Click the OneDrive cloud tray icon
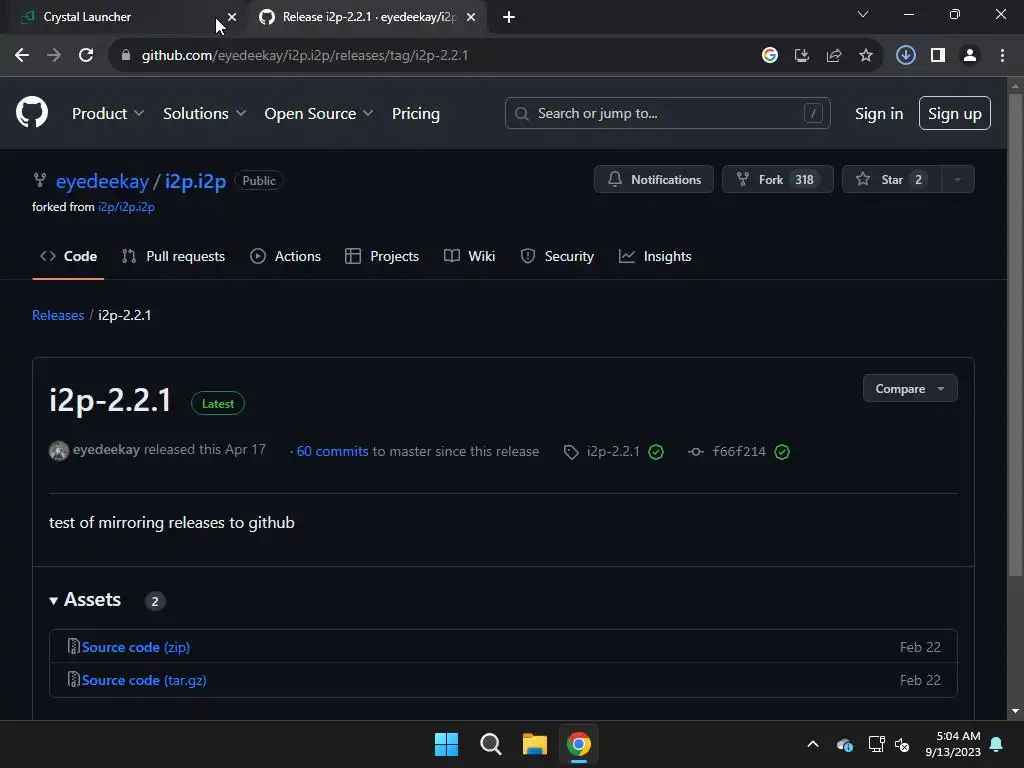This screenshot has height=768, width=1024. (x=844, y=744)
